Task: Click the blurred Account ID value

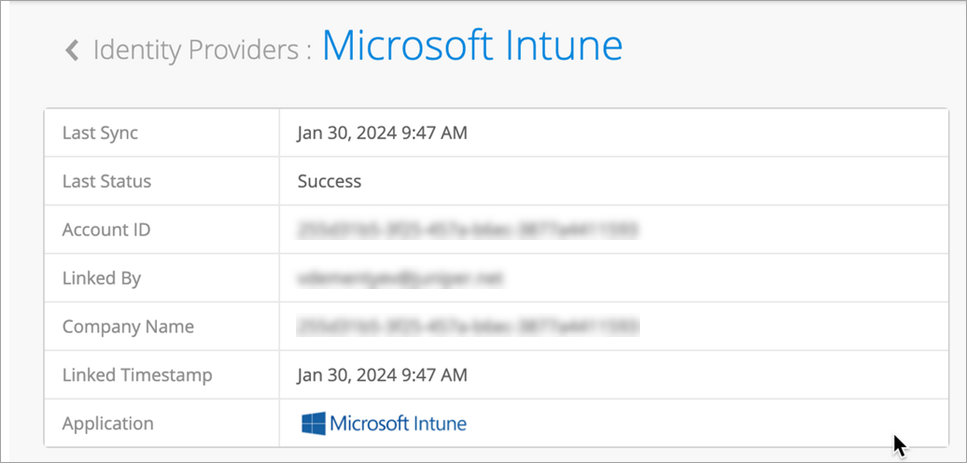Action: click(468, 230)
